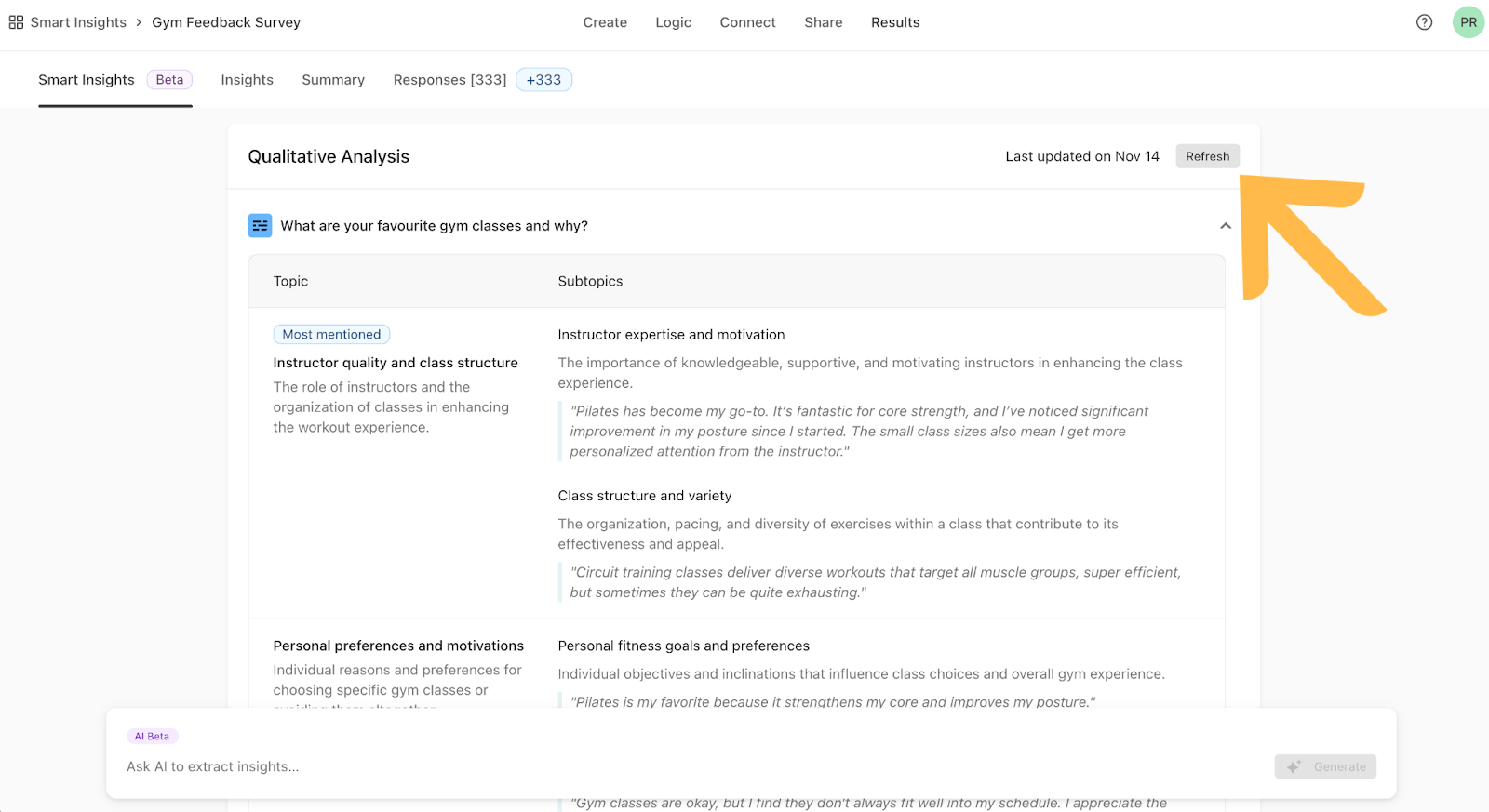Open the Create menu item

[x=605, y=22]
